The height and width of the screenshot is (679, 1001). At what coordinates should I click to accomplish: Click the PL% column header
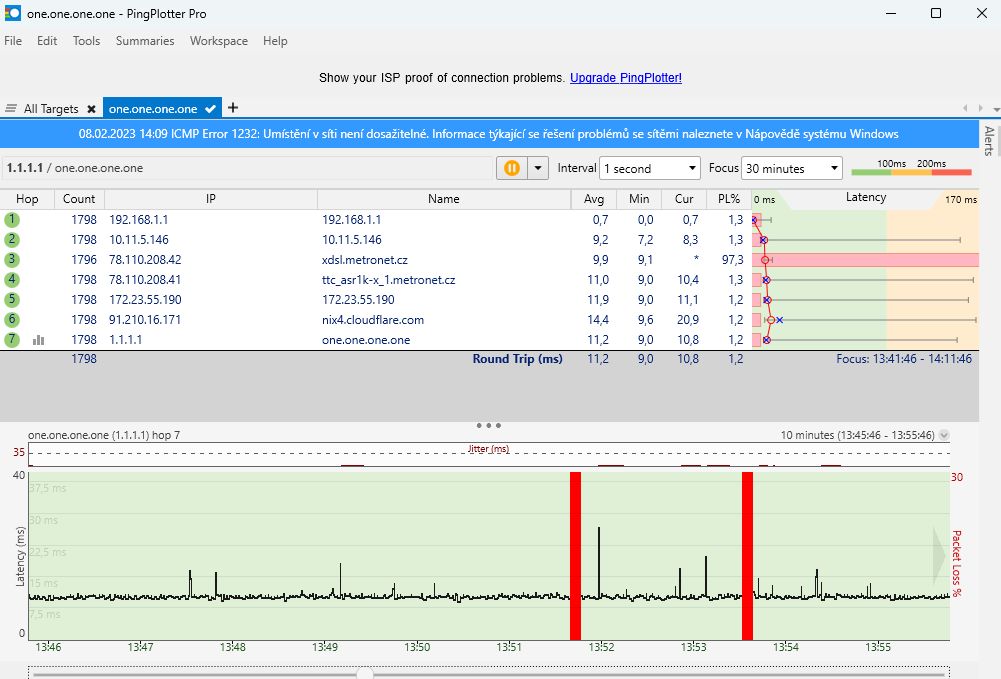point(728,199)
